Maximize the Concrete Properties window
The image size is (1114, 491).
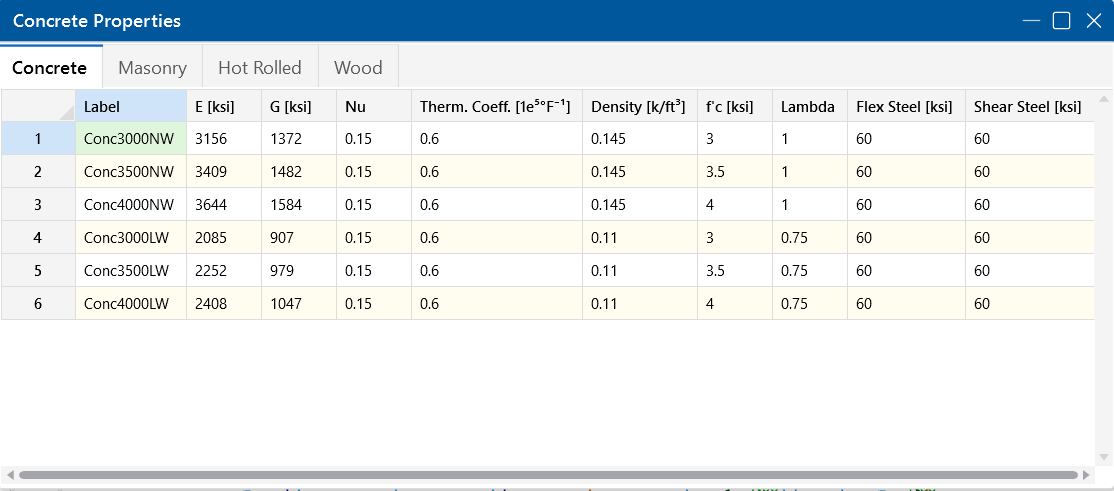pyautogui.click(x=1061, y=21)
